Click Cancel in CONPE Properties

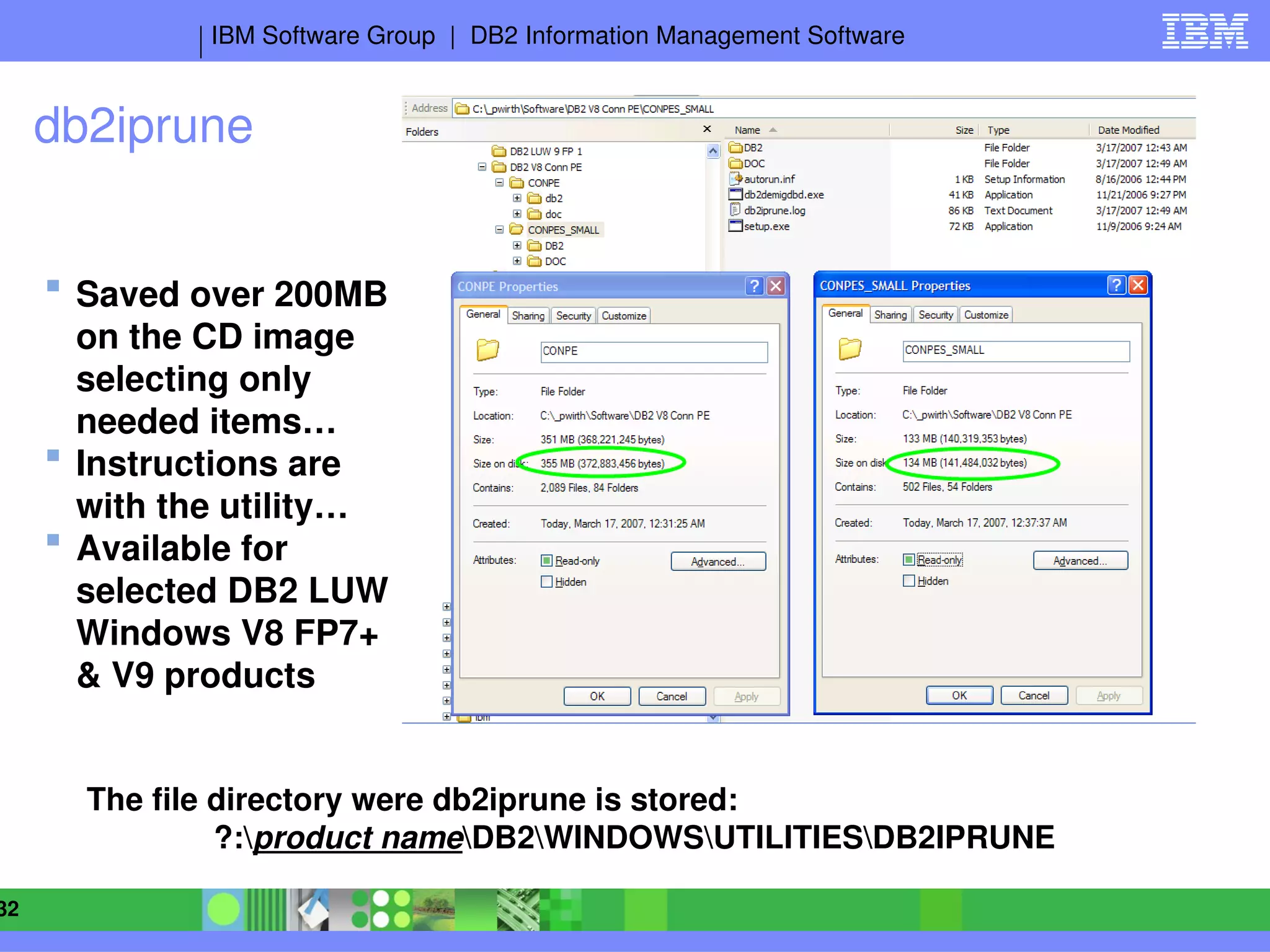[672, 696]
